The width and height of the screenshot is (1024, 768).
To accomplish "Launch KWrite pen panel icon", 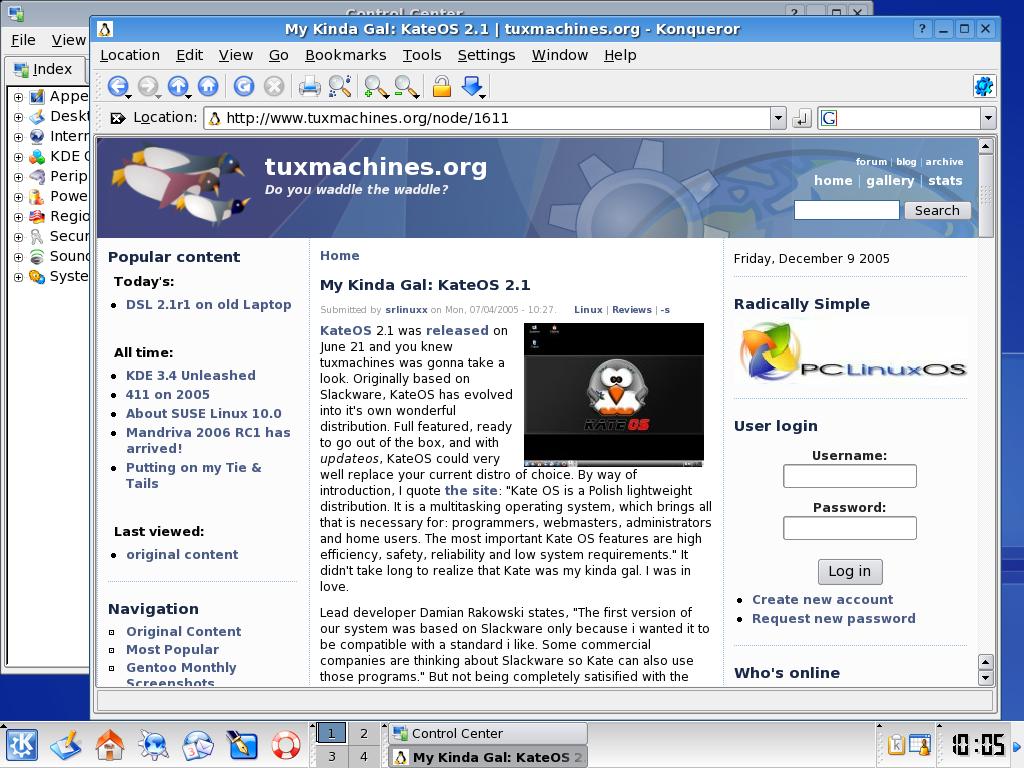I will 242,745.
